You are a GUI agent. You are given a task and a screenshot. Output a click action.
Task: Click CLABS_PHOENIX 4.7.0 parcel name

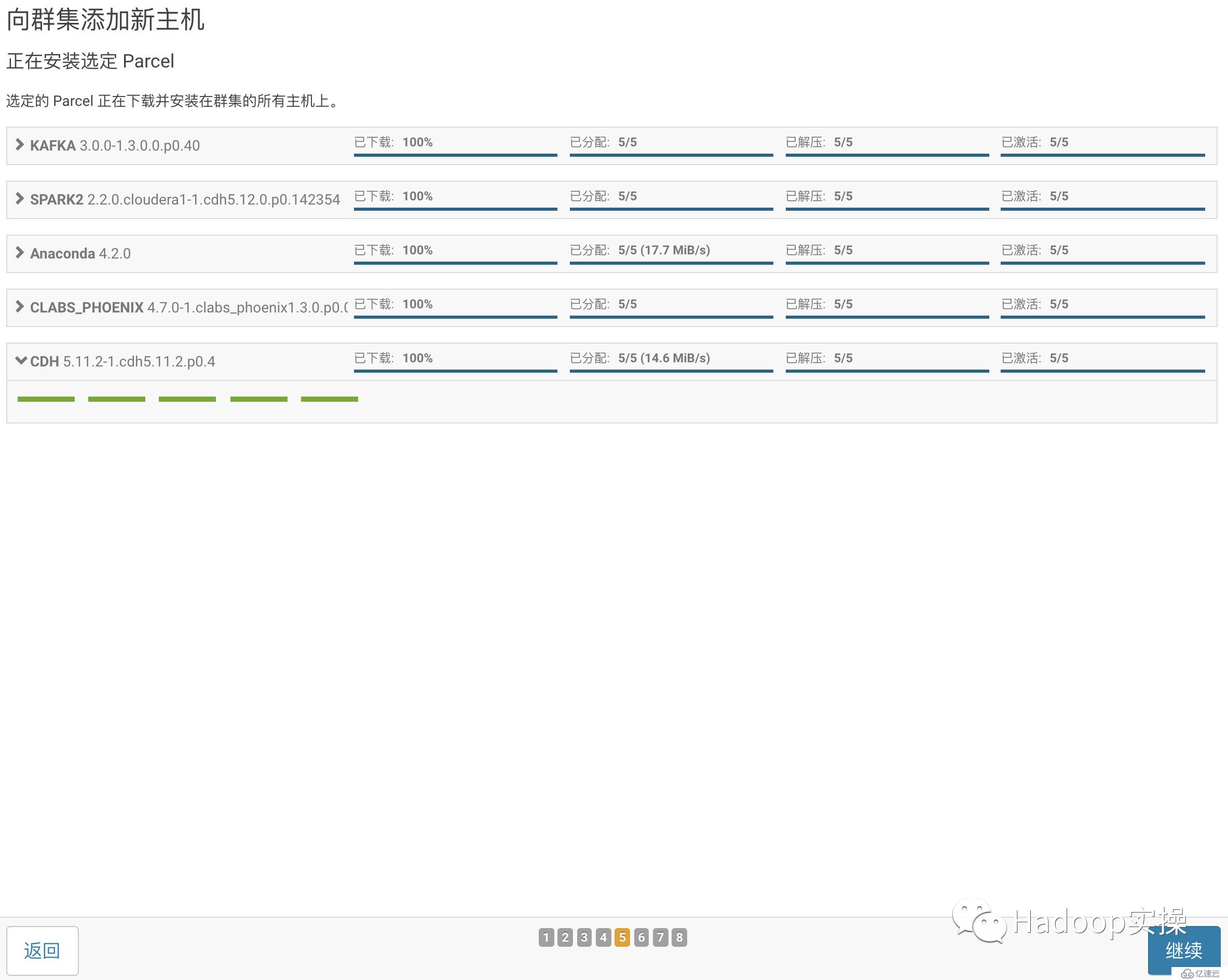pos(189,308)
